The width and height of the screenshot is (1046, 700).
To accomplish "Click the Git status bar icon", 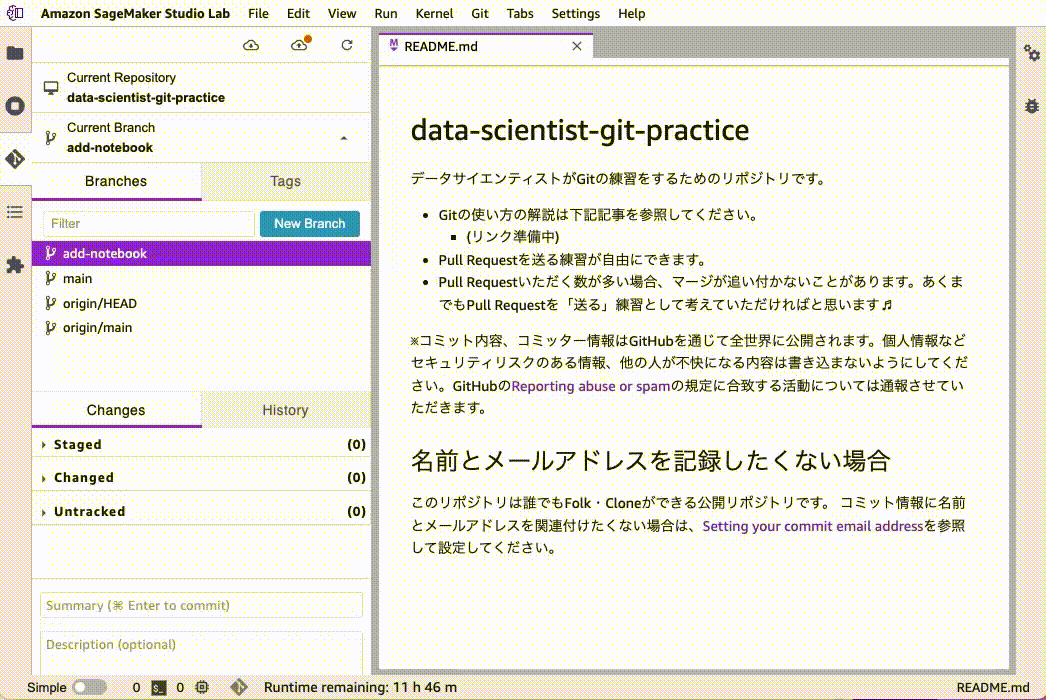I will click(x=239, y=687).
